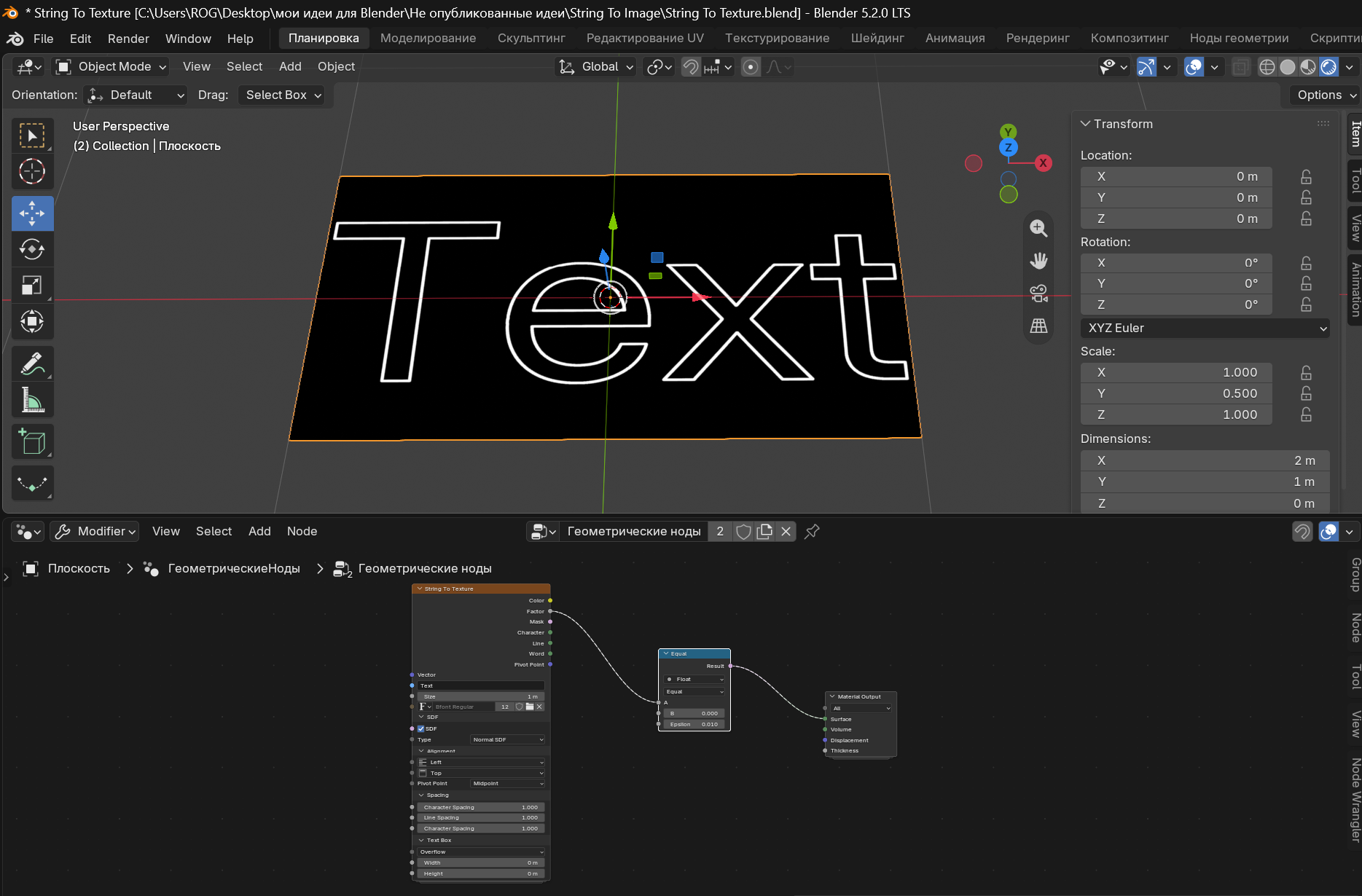The width and height of the screenshot is (1362, 896).
Task: Open viewport Add menu
Action: tap(290, 67)
